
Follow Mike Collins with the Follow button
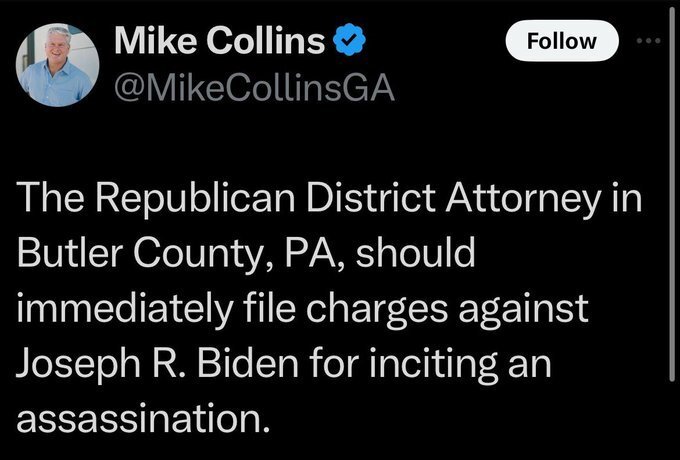pyautogui.click(x=562, y=41)
